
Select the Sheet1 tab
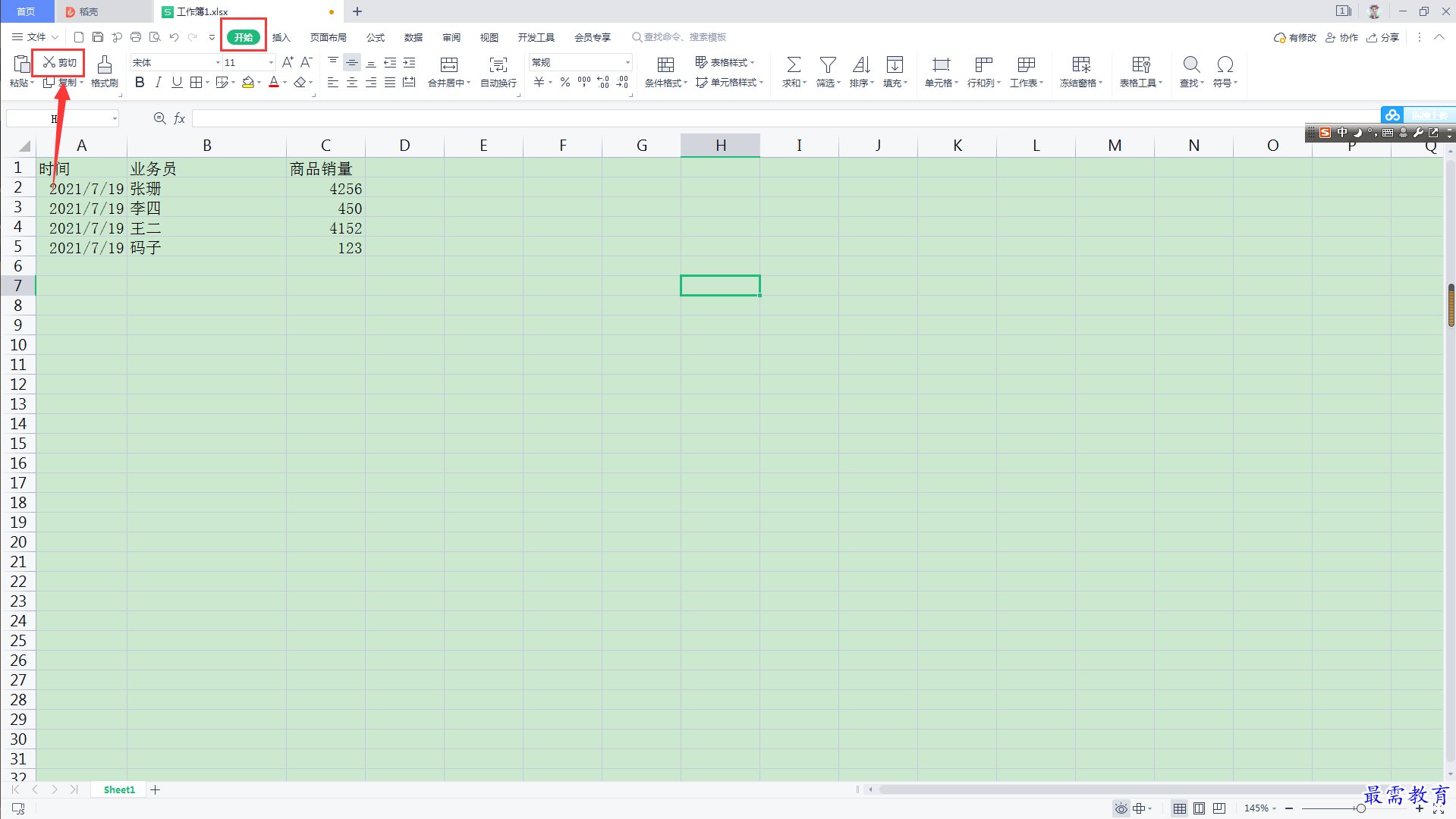119,789
